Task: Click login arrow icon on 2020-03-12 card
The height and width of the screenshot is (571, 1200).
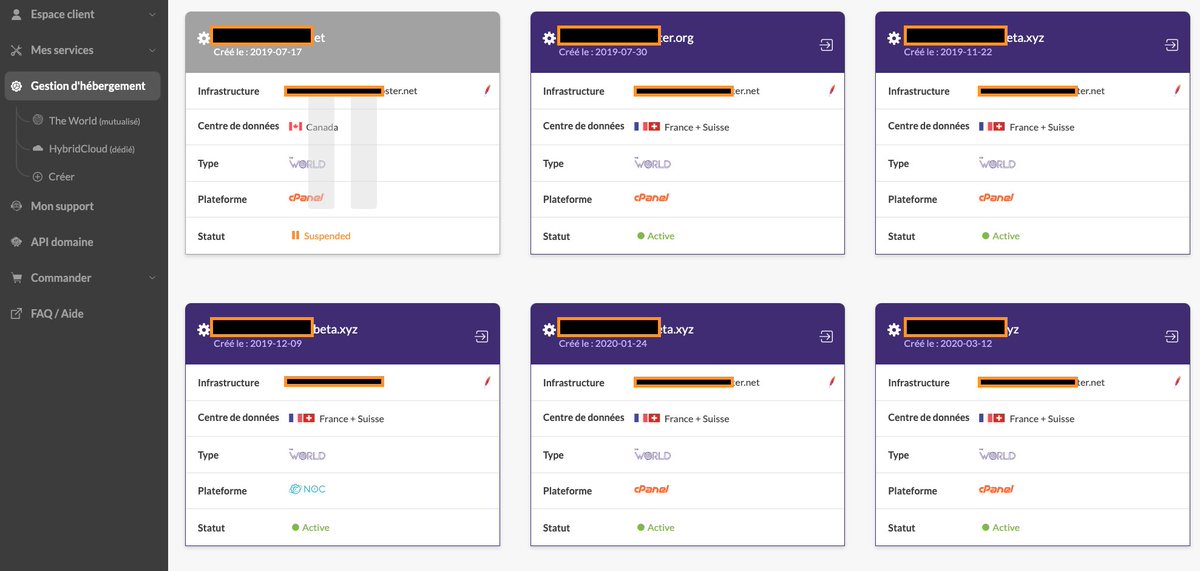Action: (1172, 337)
